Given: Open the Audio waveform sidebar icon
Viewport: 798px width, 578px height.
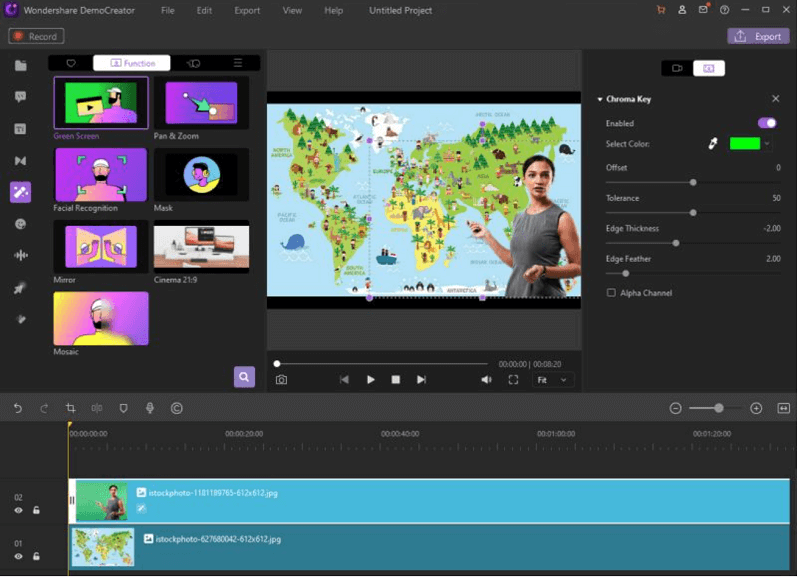Looking at the screenshot, I should pyautogui.click(x=20, y=255).
